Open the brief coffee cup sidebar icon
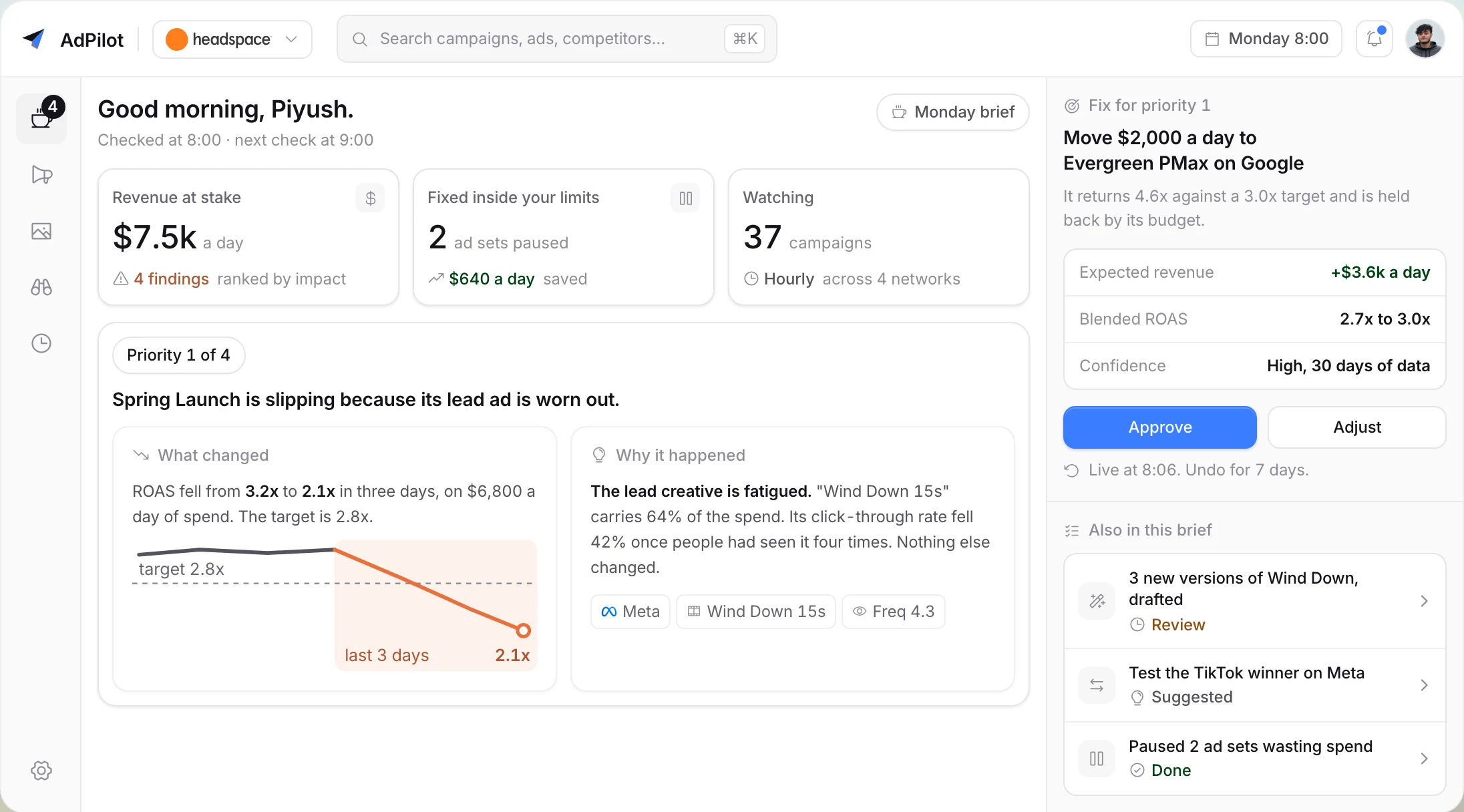1464x812 pixels. tap(41, 119)
